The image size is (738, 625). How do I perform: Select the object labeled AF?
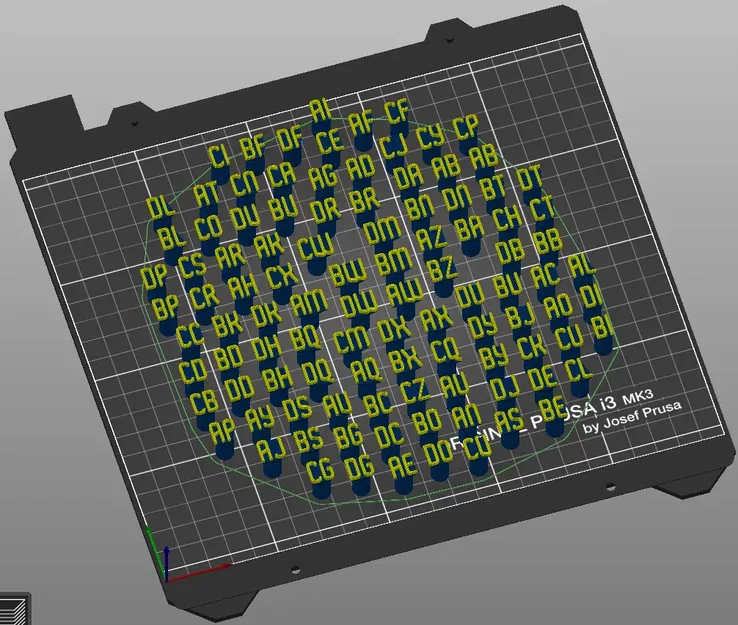[x=361, y=124]
